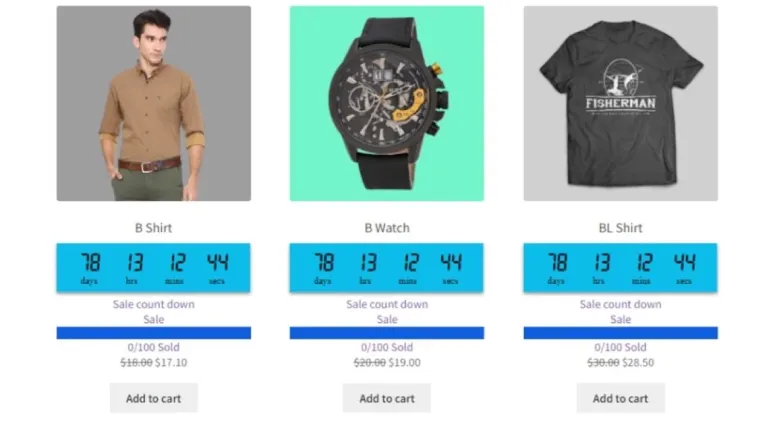Click the BL Shirt product title
This screenshot has width=768, height=423.
[x=621, y=228]
